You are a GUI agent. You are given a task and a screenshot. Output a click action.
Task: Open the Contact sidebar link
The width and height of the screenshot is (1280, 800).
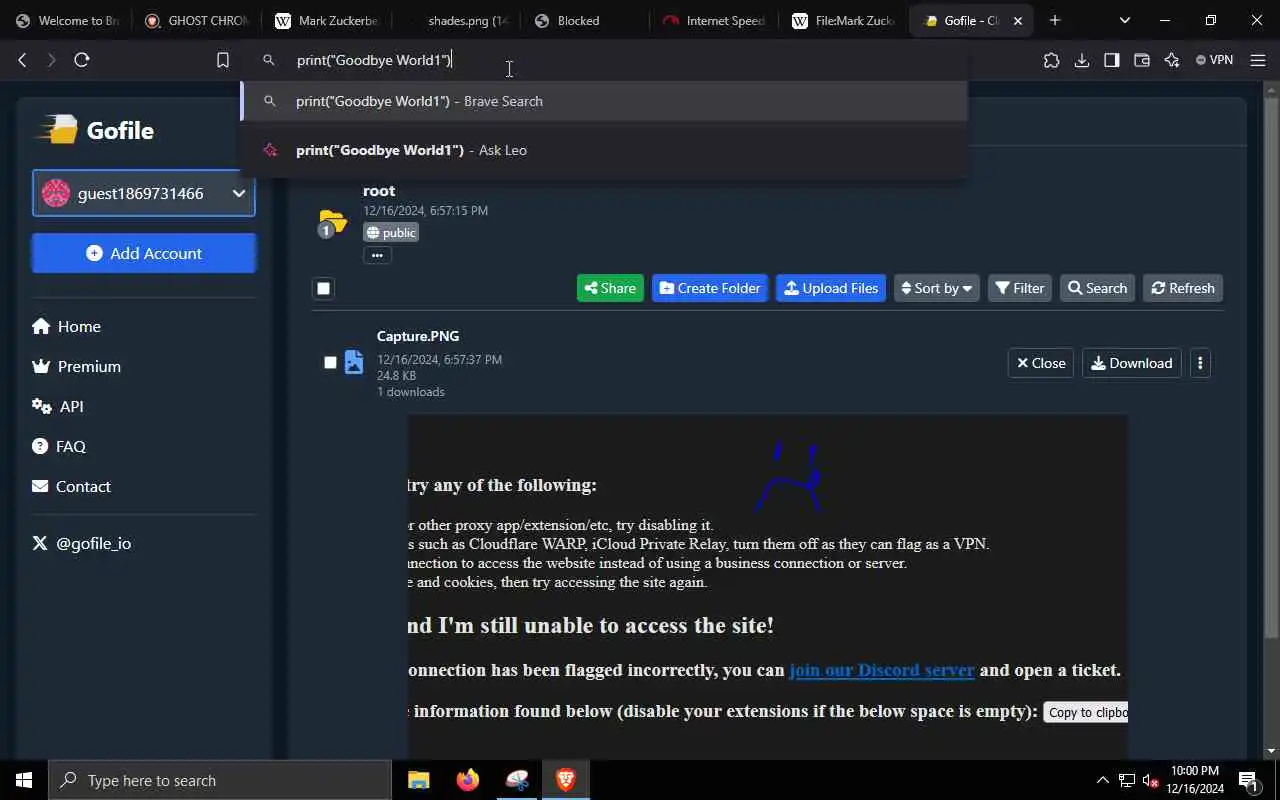[71, 486]
